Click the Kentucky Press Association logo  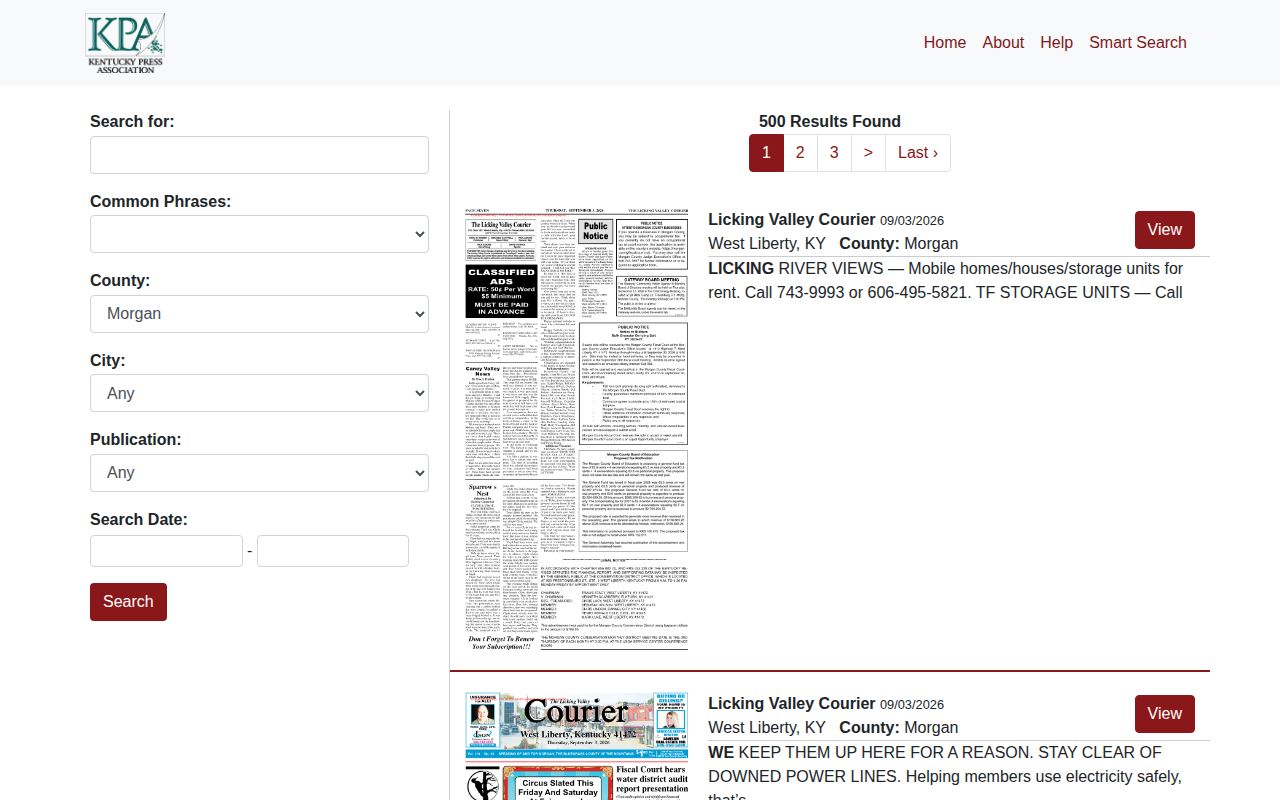click(125, 43)
